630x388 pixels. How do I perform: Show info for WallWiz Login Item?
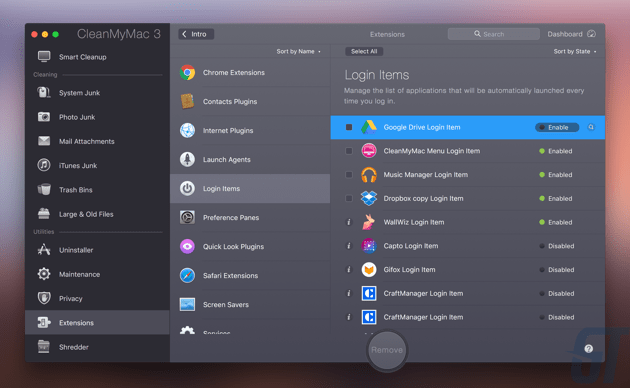click(x=349, y=222)
